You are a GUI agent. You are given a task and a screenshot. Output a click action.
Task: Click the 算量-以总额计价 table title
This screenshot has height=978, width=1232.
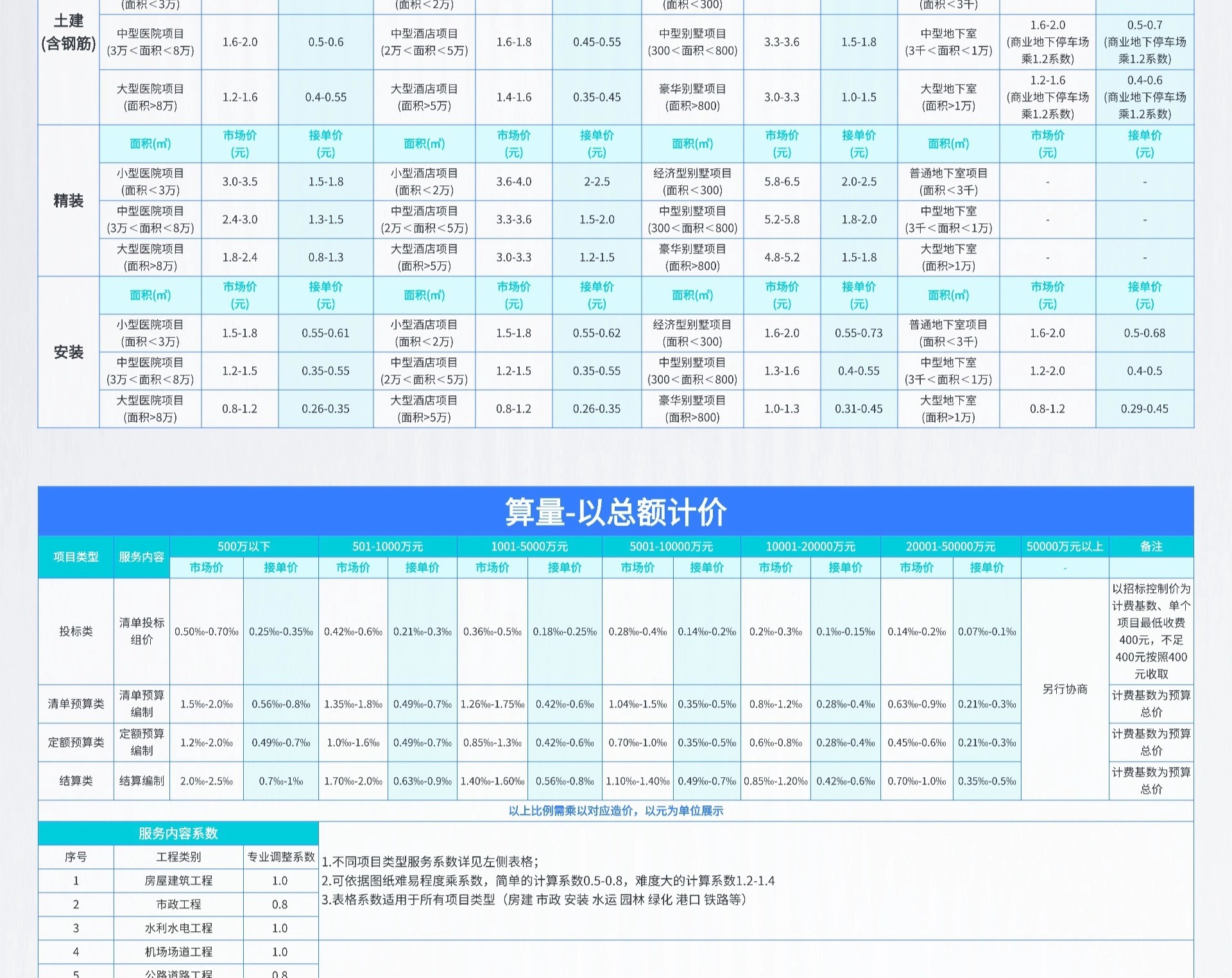click(615, 512)
